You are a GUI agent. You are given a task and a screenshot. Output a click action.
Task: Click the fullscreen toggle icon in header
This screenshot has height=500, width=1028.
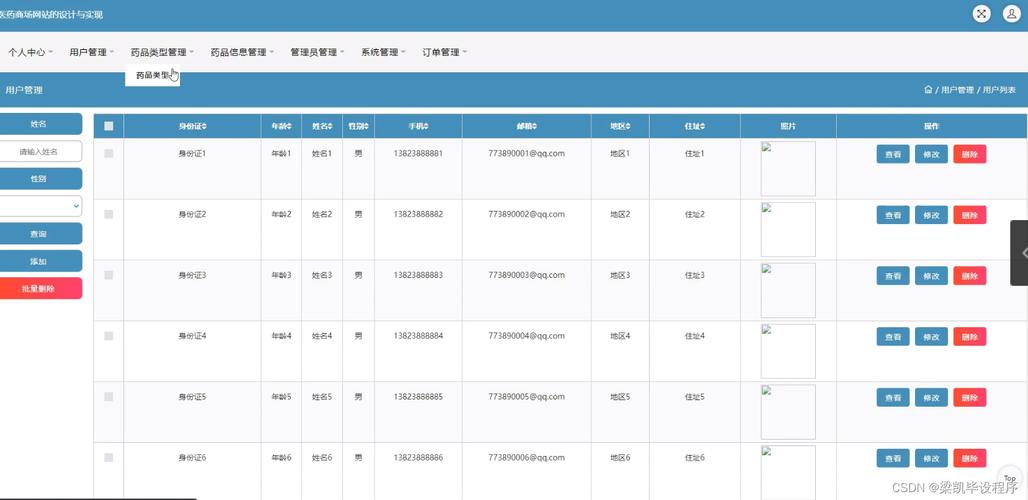[981, 14]
